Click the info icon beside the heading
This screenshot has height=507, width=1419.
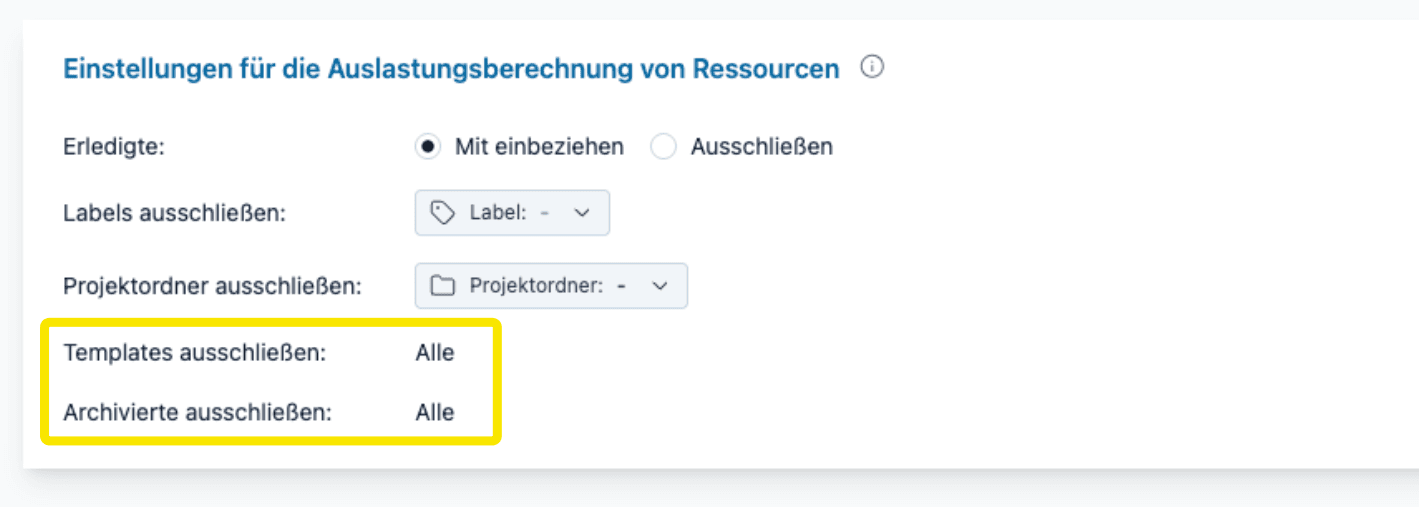873,68
